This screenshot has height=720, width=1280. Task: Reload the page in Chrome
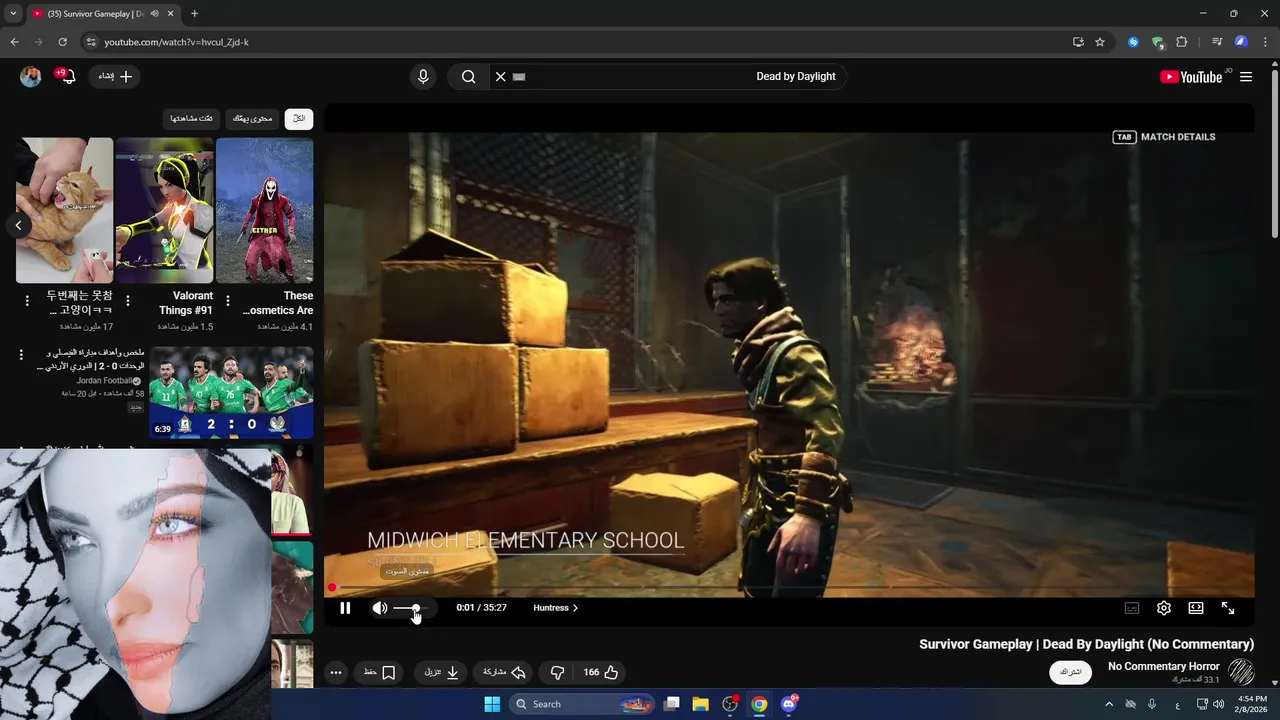pos(62,42)
